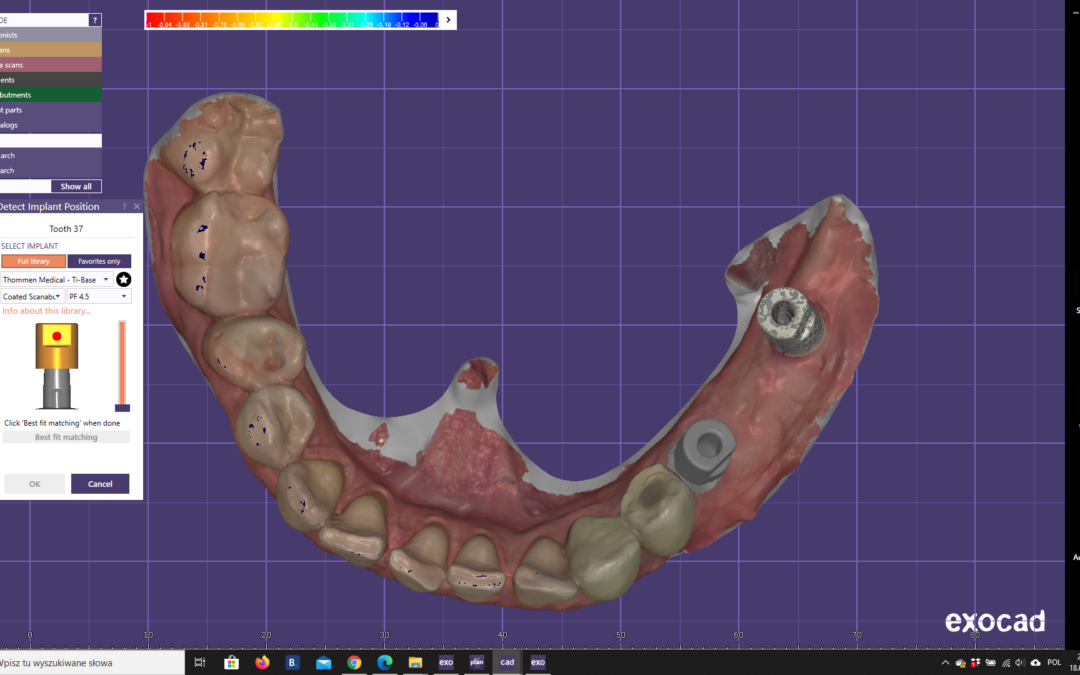
Task: Click the red dot on scanbody preview
Action: point(57,336)
